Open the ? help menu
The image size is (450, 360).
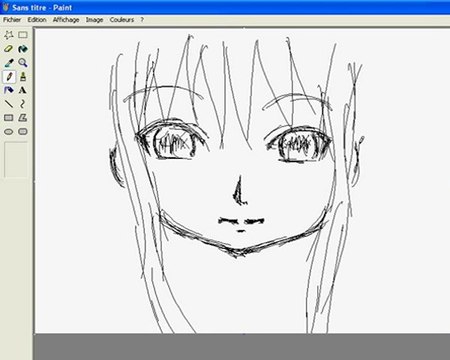pos(142,20)
